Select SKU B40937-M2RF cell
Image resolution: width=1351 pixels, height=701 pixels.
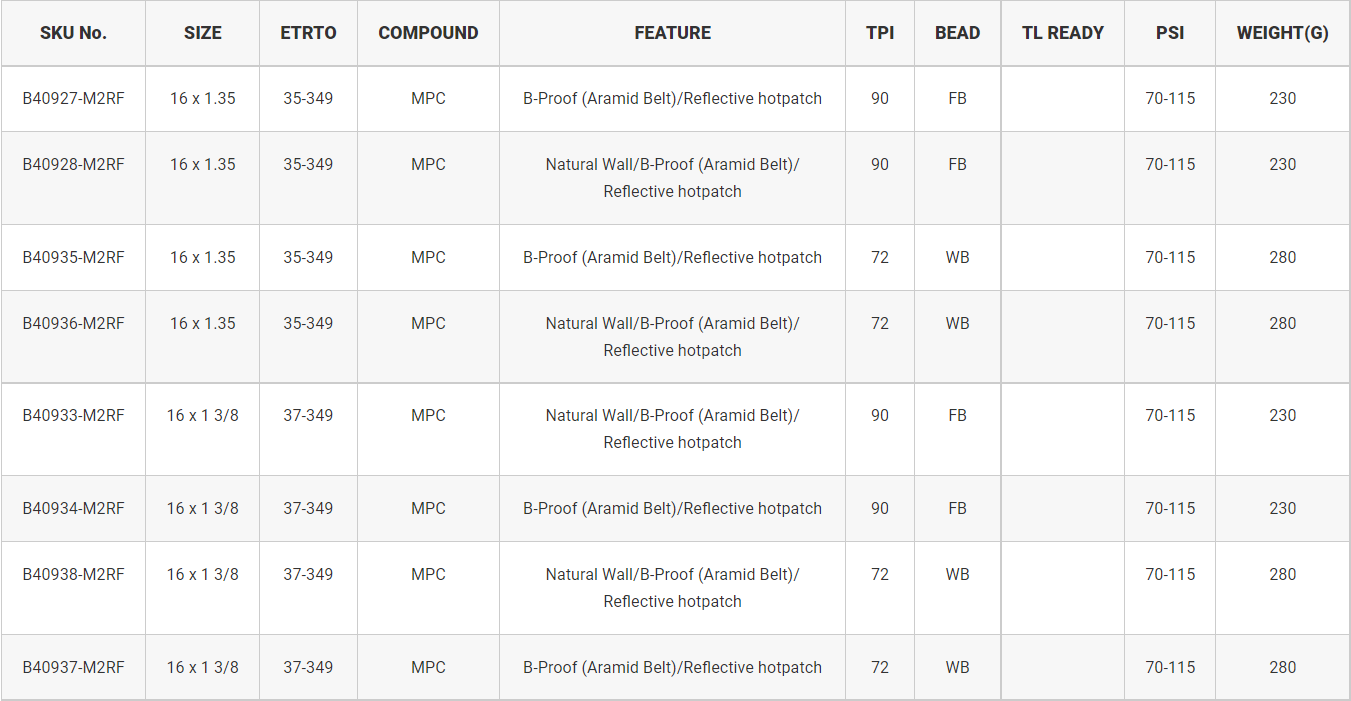tap(74, 667)
